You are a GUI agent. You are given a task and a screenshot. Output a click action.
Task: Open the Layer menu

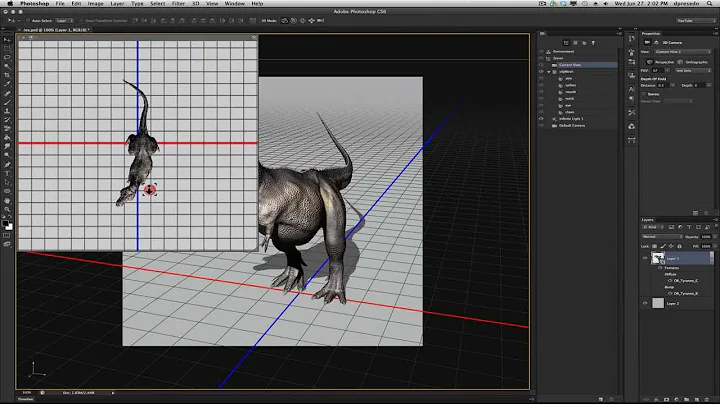[117, 4]
